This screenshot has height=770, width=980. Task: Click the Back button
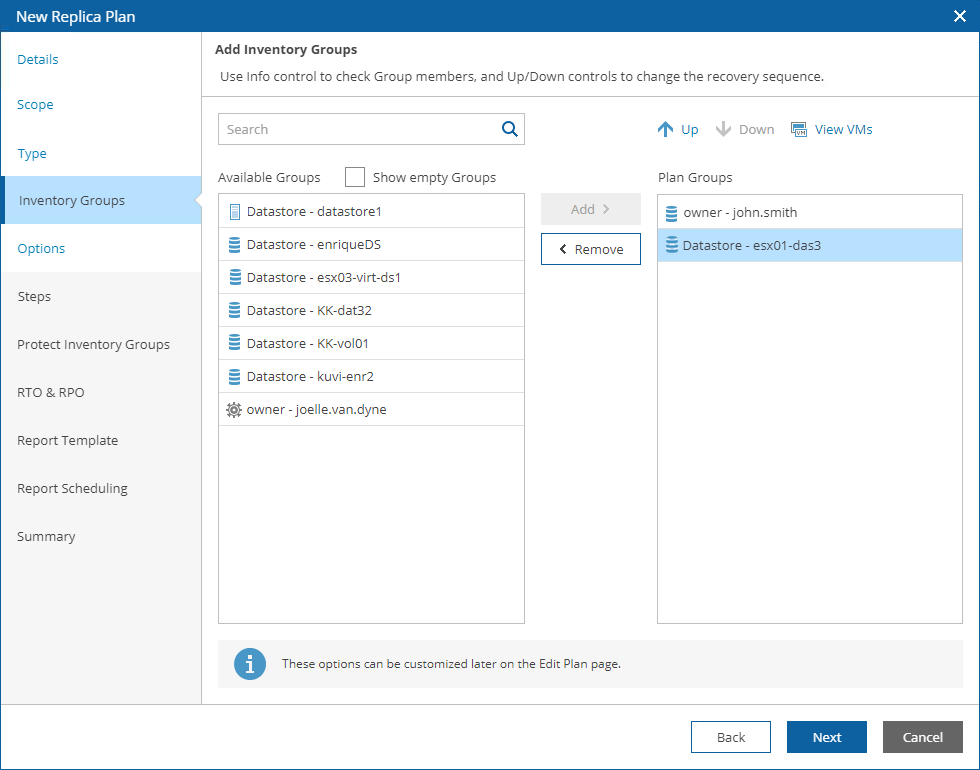pyautogui.click(x=731, y=737)
